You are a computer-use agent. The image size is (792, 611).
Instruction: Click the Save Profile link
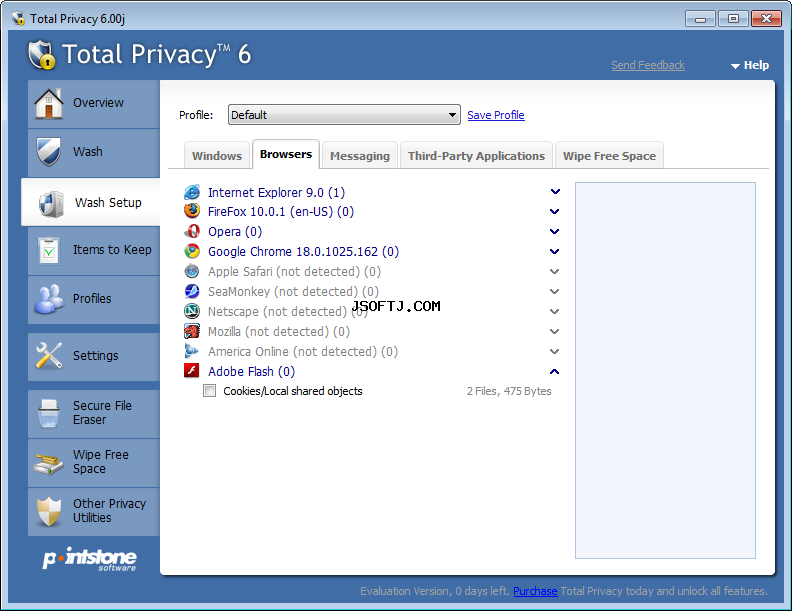(496, 115)
